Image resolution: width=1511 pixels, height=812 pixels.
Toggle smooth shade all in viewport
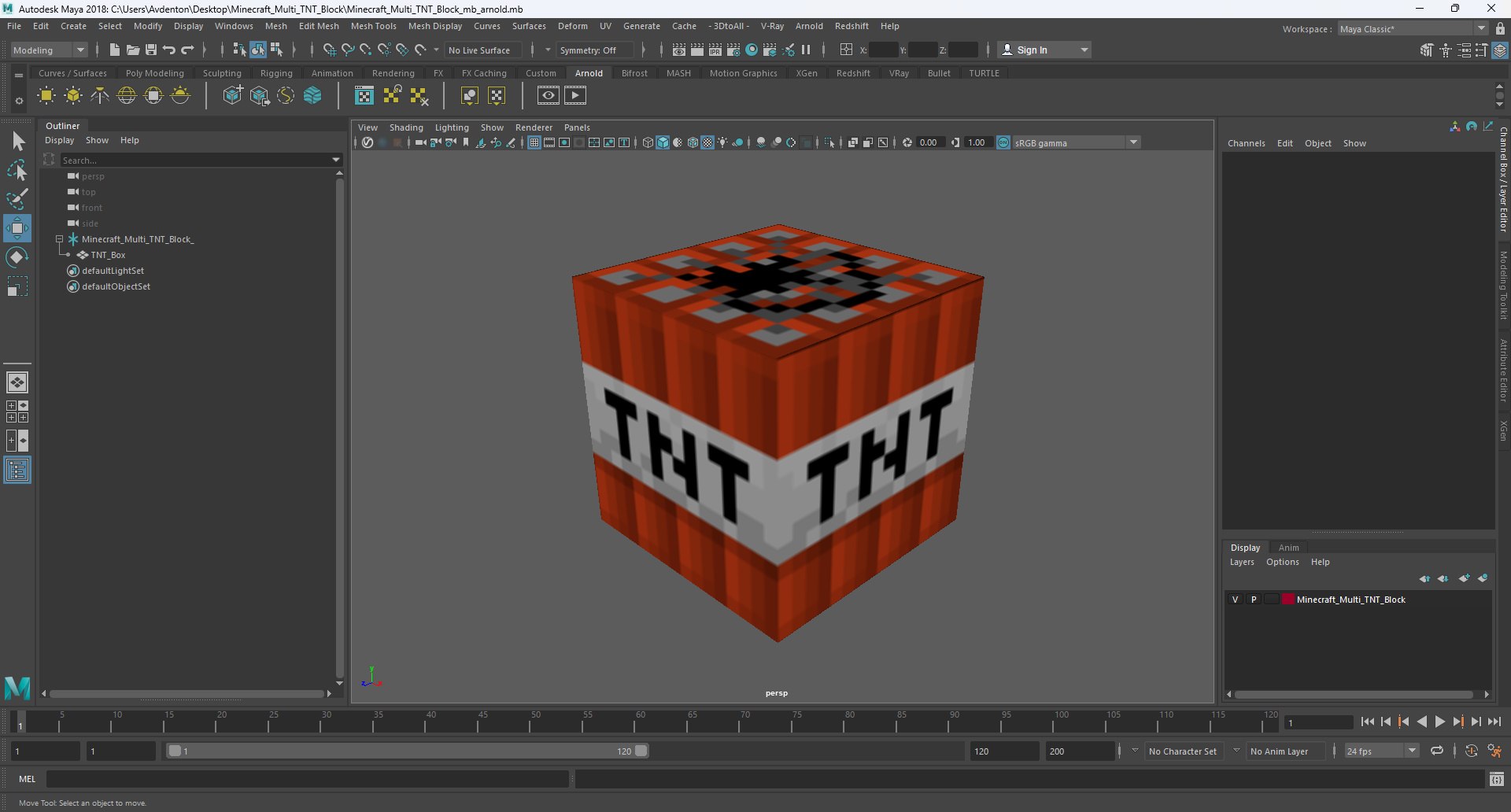click(x=663, y=142)
